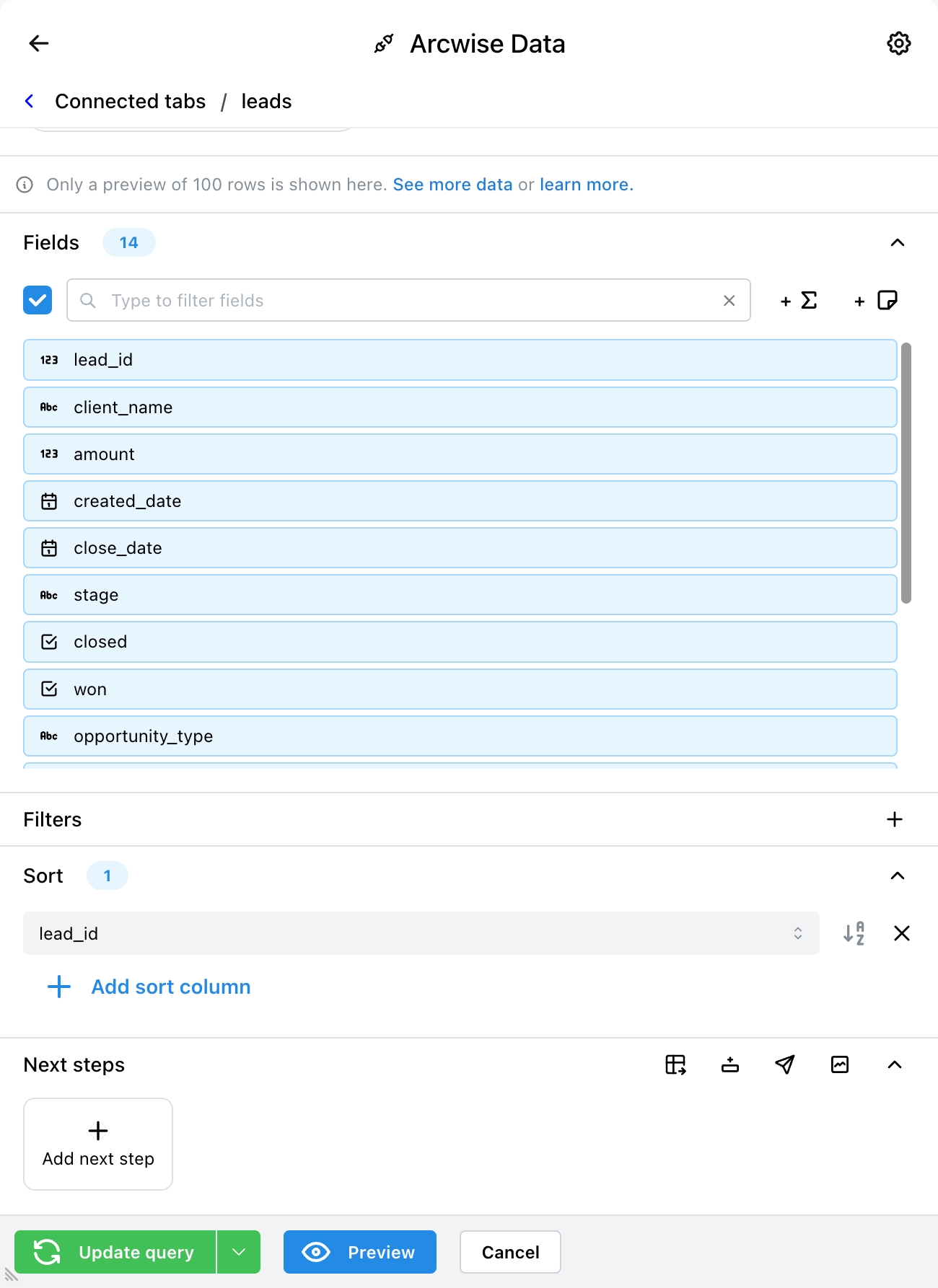Click the back arrow at top left

tap(39, 43)
